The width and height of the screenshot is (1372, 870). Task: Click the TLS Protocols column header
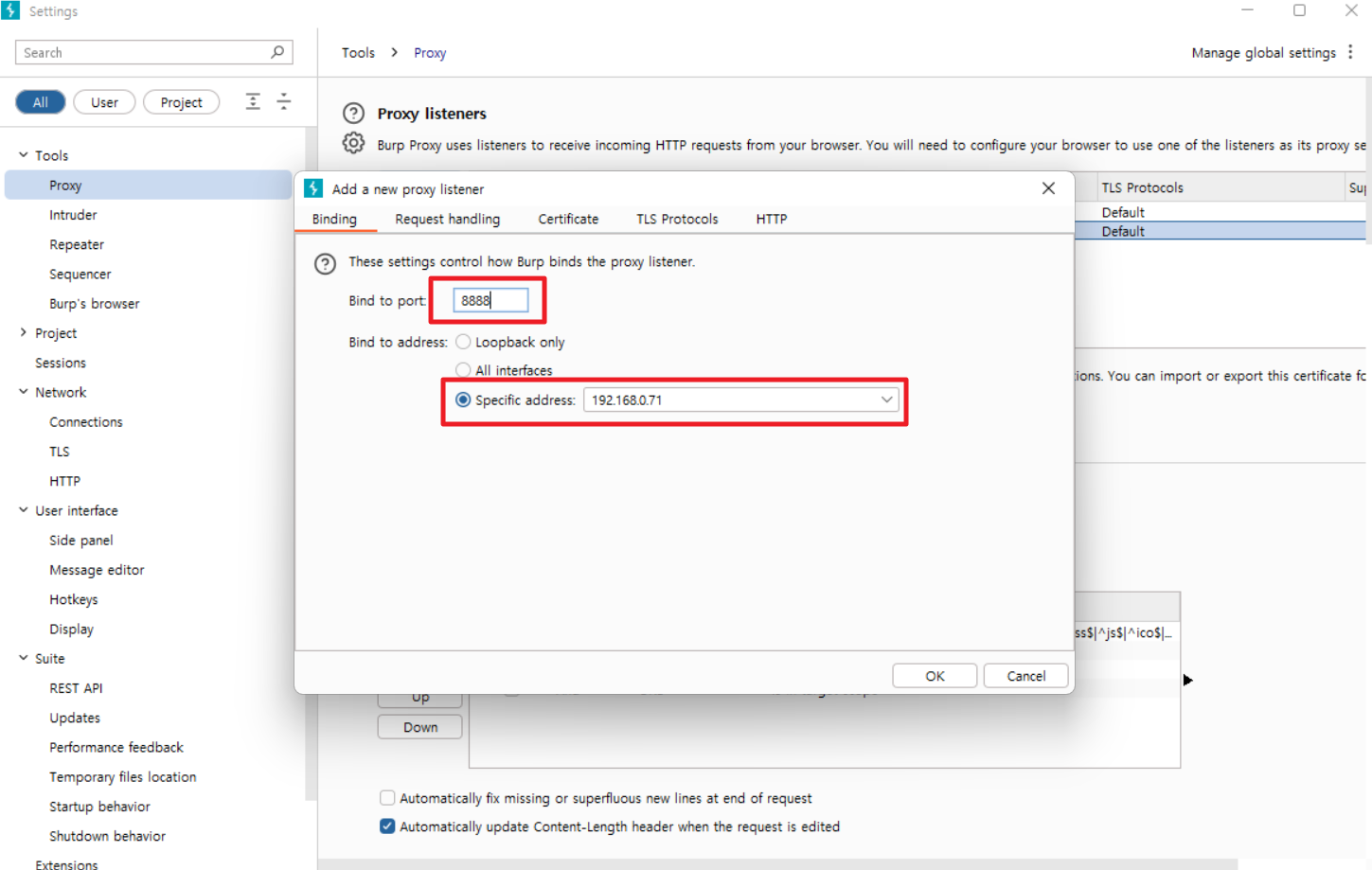1220,187
